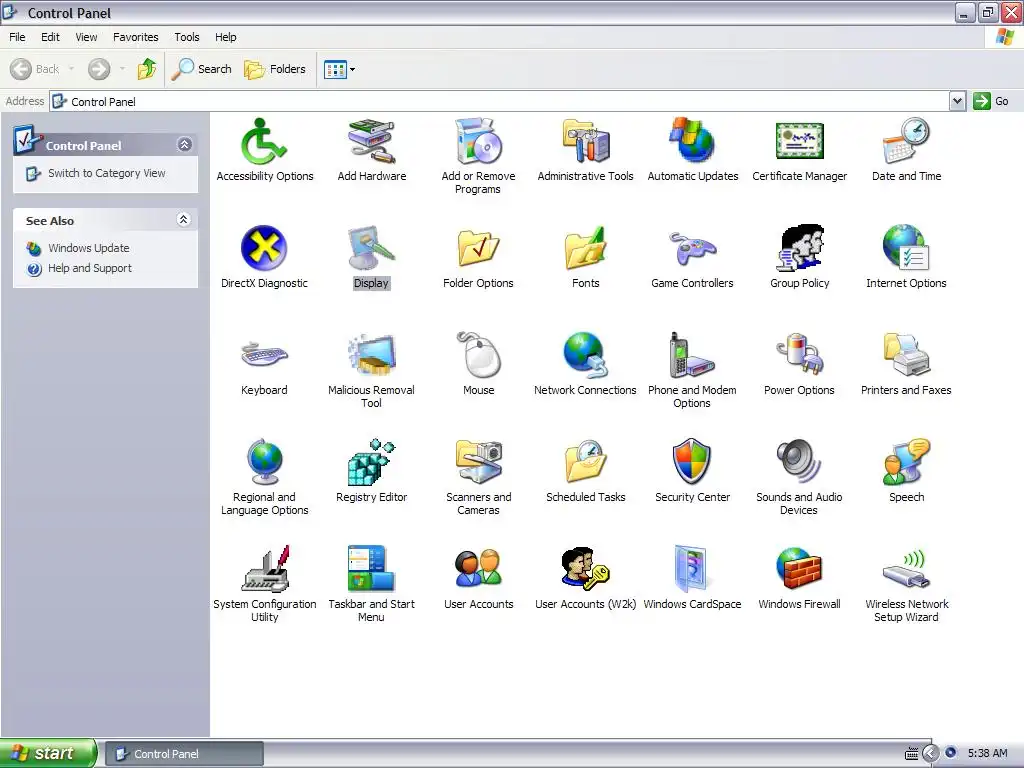Click the Forward navigation button
Viewport: 1024px width, 768px height.
pos(99,69)
